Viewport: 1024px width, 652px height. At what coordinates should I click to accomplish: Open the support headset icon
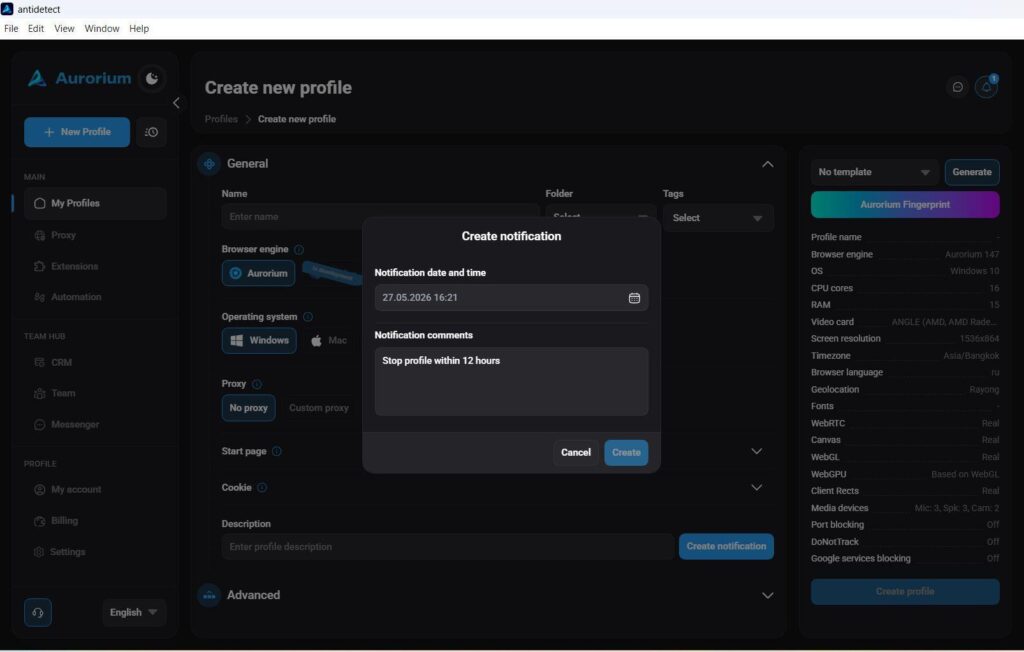click(38, 612)
